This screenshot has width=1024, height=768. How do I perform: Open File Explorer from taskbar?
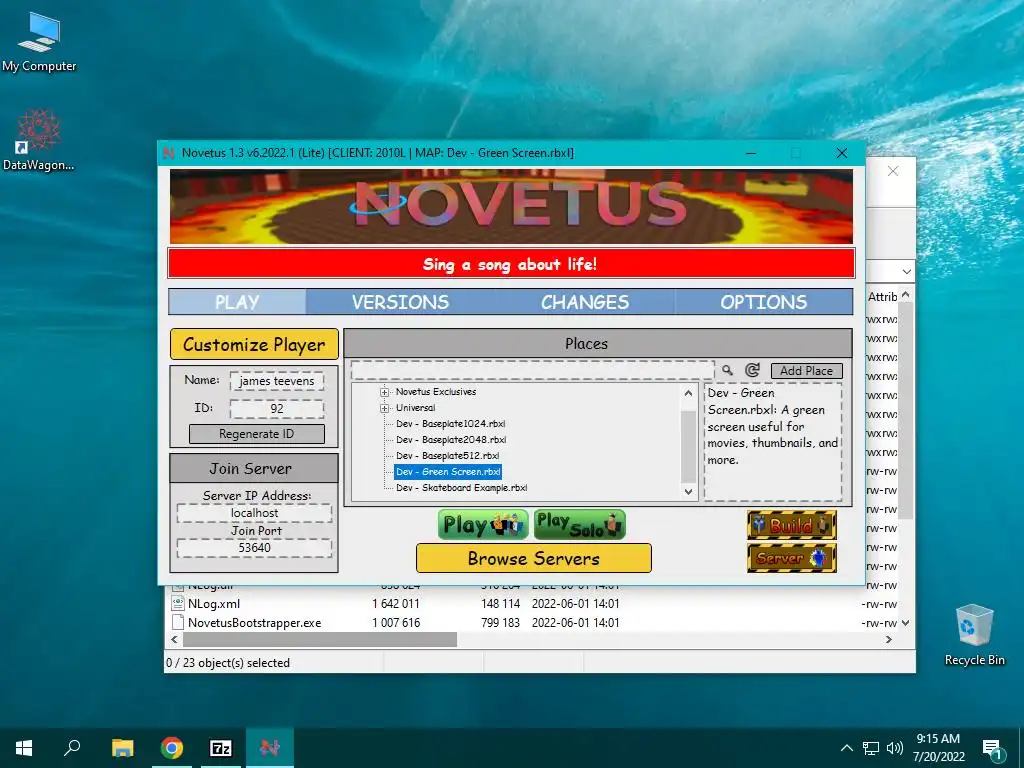point(122,748)
